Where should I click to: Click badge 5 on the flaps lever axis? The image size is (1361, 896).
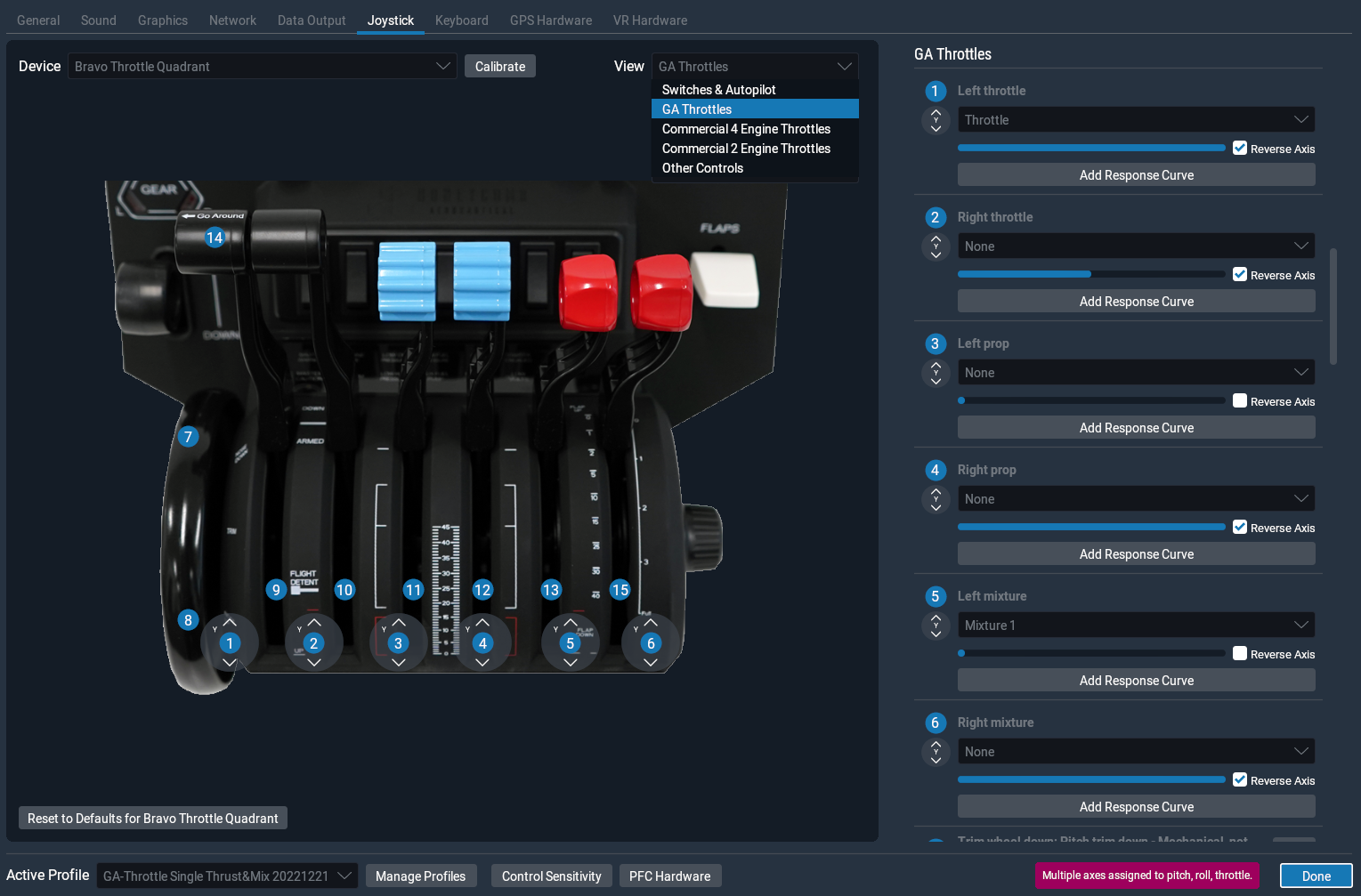point(570,642)
